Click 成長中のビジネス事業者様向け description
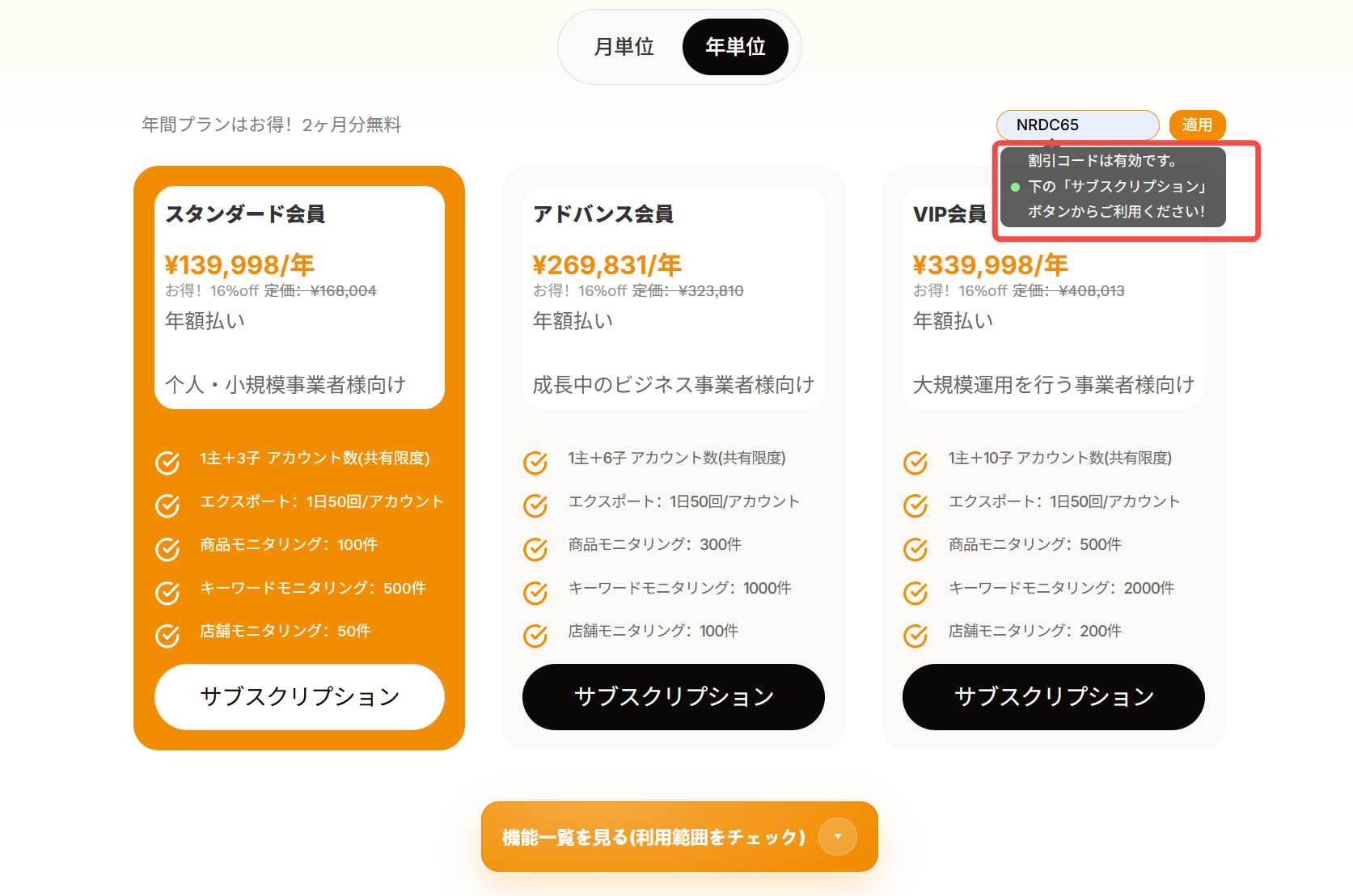 pos(674,385)
